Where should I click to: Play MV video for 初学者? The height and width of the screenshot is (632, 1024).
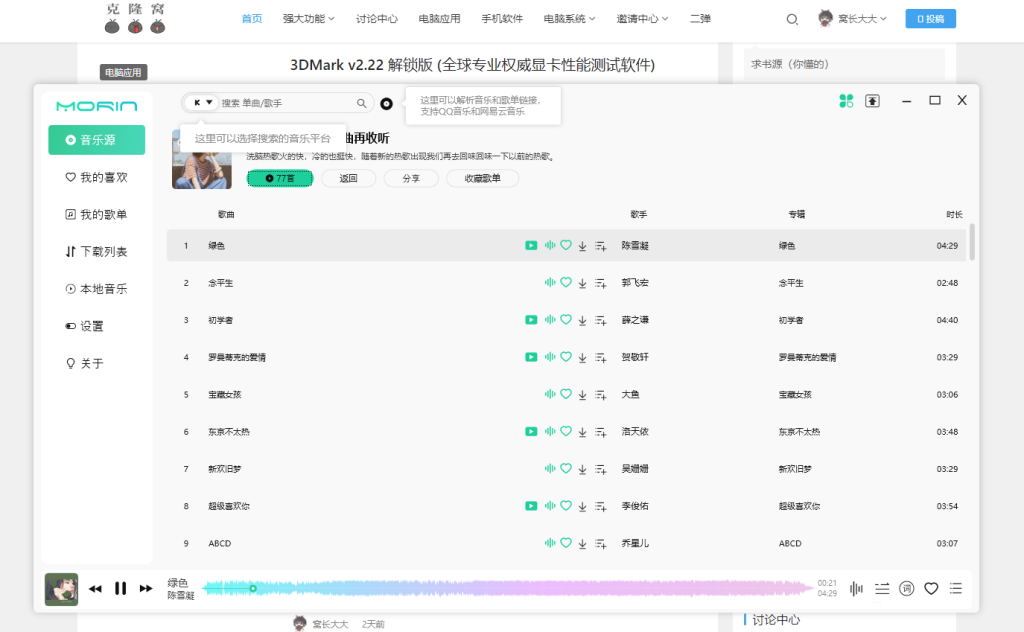[531, 320]
